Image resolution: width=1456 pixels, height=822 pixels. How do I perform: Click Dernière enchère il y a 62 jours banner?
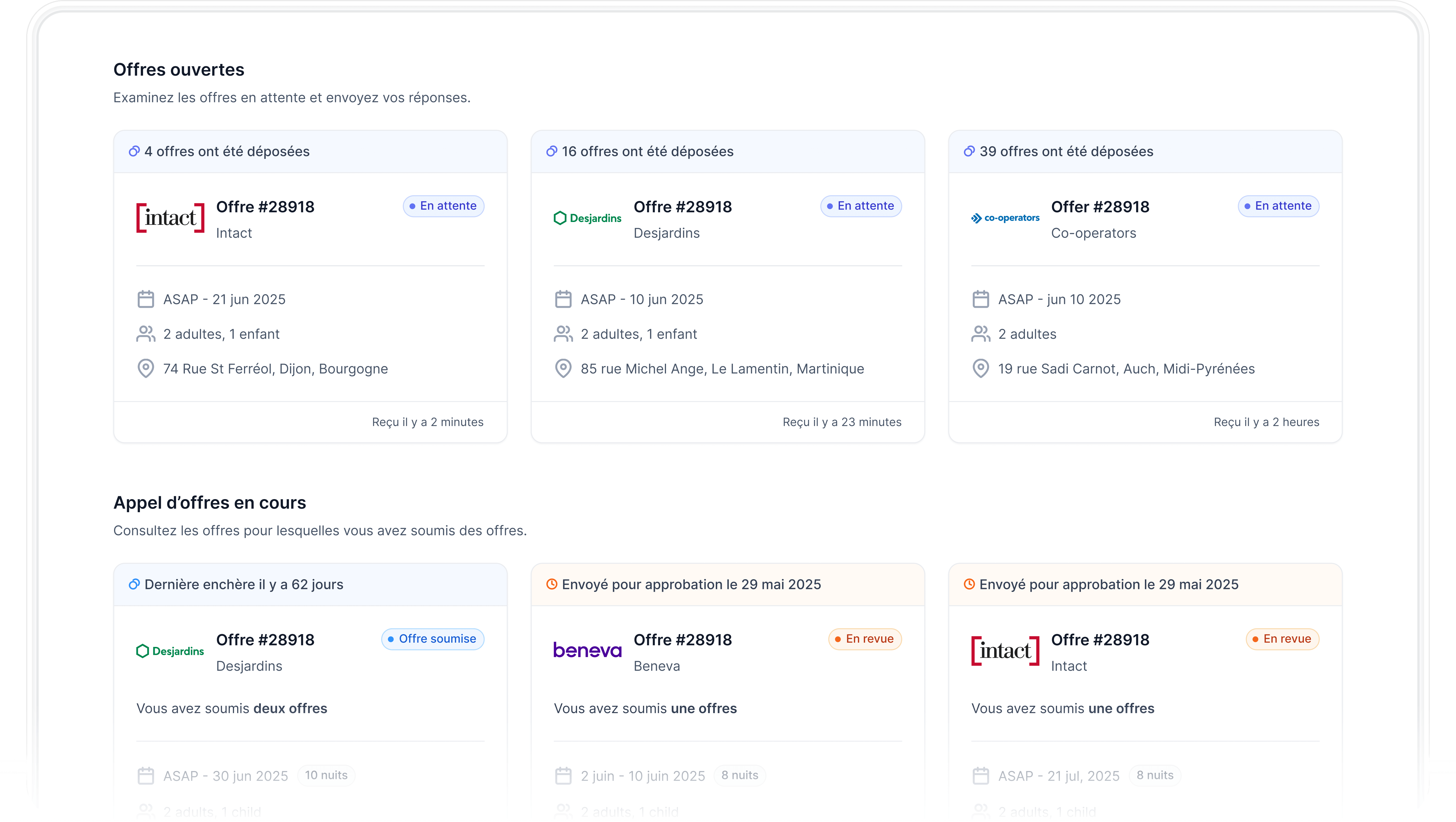click(244, 584)
